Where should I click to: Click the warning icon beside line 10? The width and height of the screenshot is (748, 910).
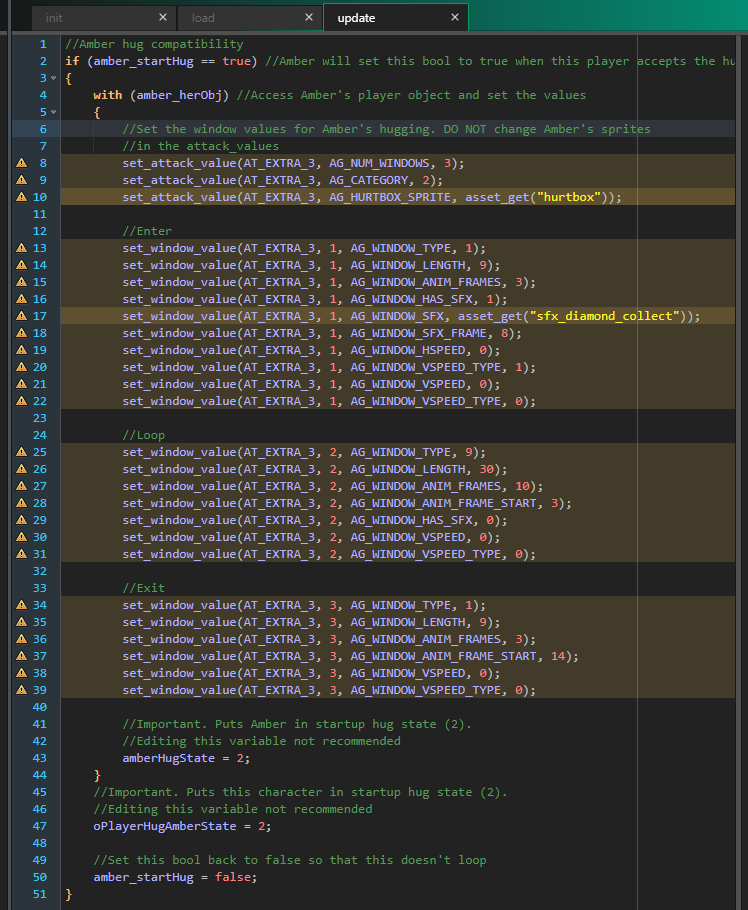[x=21, y=197]
